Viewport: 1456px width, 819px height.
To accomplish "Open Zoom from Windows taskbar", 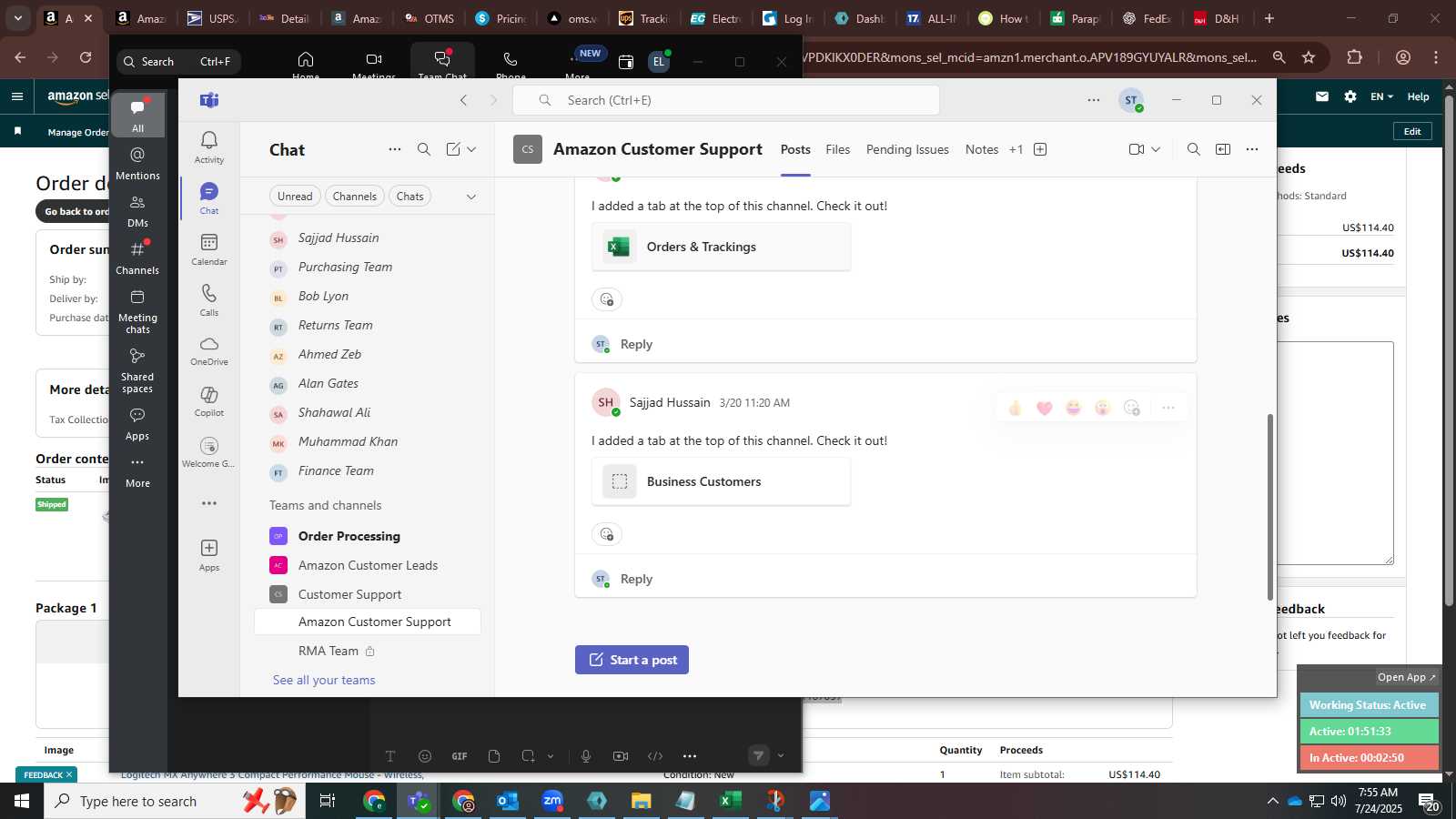I will pos(552,801).
